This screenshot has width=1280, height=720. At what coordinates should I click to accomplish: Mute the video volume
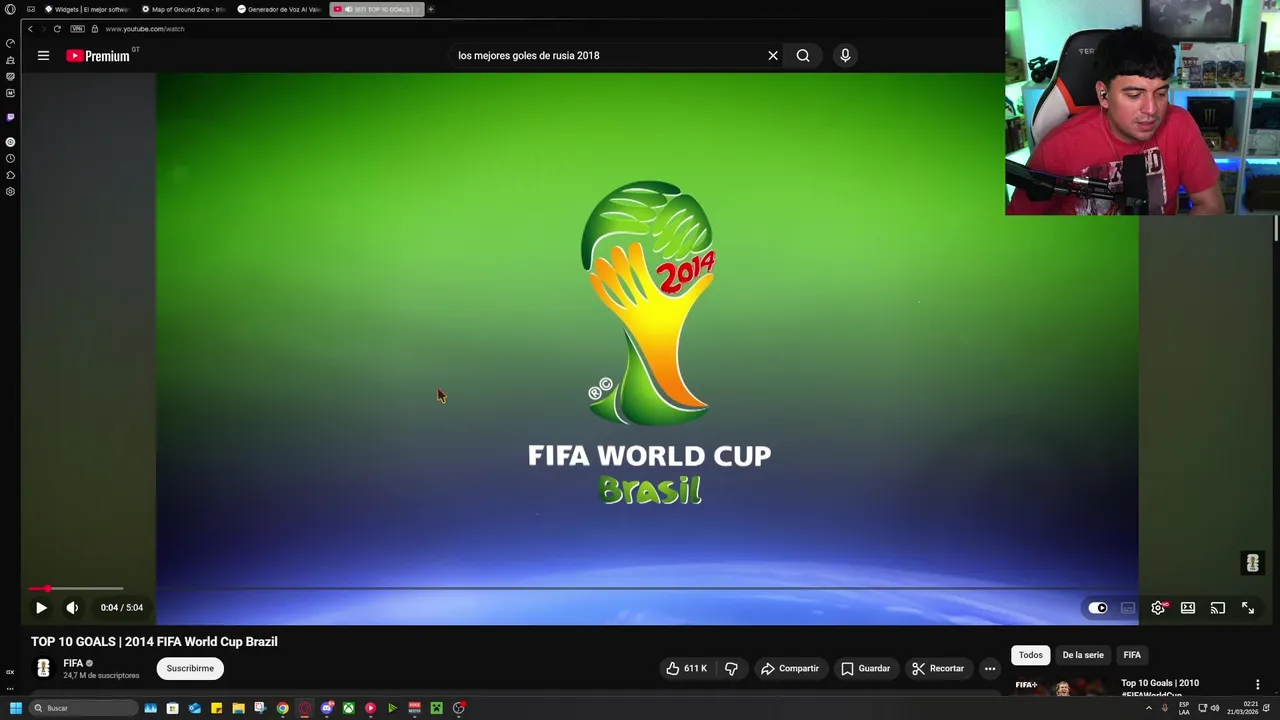72,607
